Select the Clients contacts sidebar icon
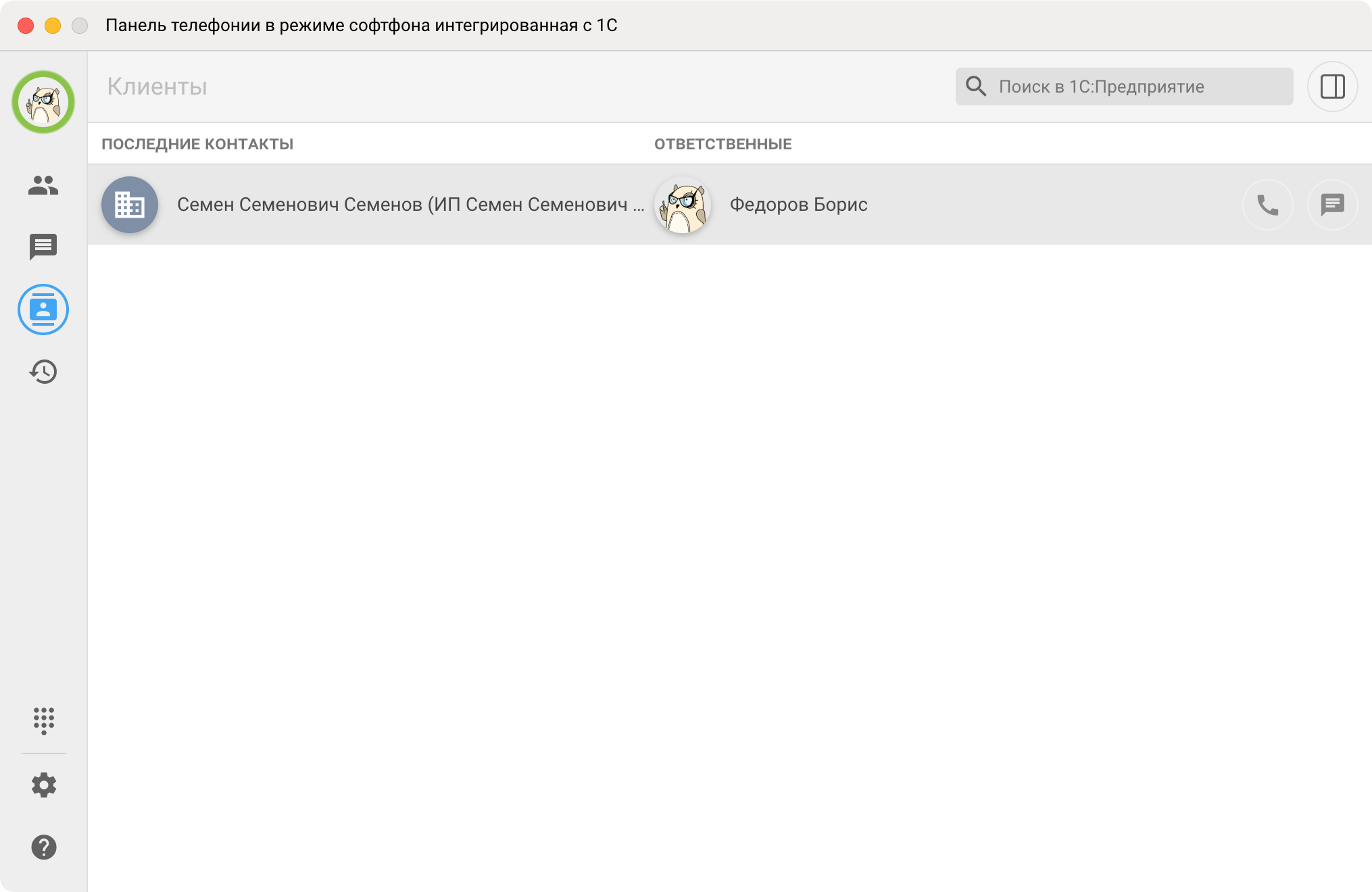 point(43,309)
